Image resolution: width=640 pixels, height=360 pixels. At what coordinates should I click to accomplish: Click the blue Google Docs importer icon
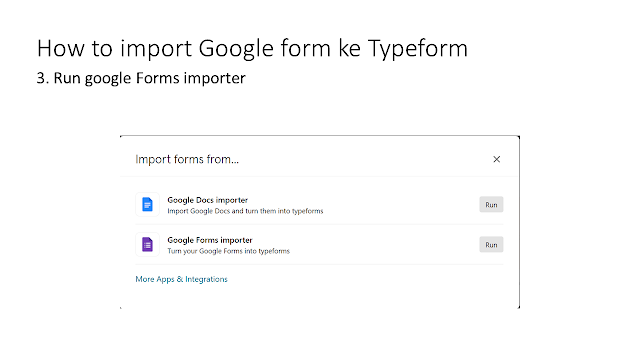pyautogui.click(x=147, y=204)
